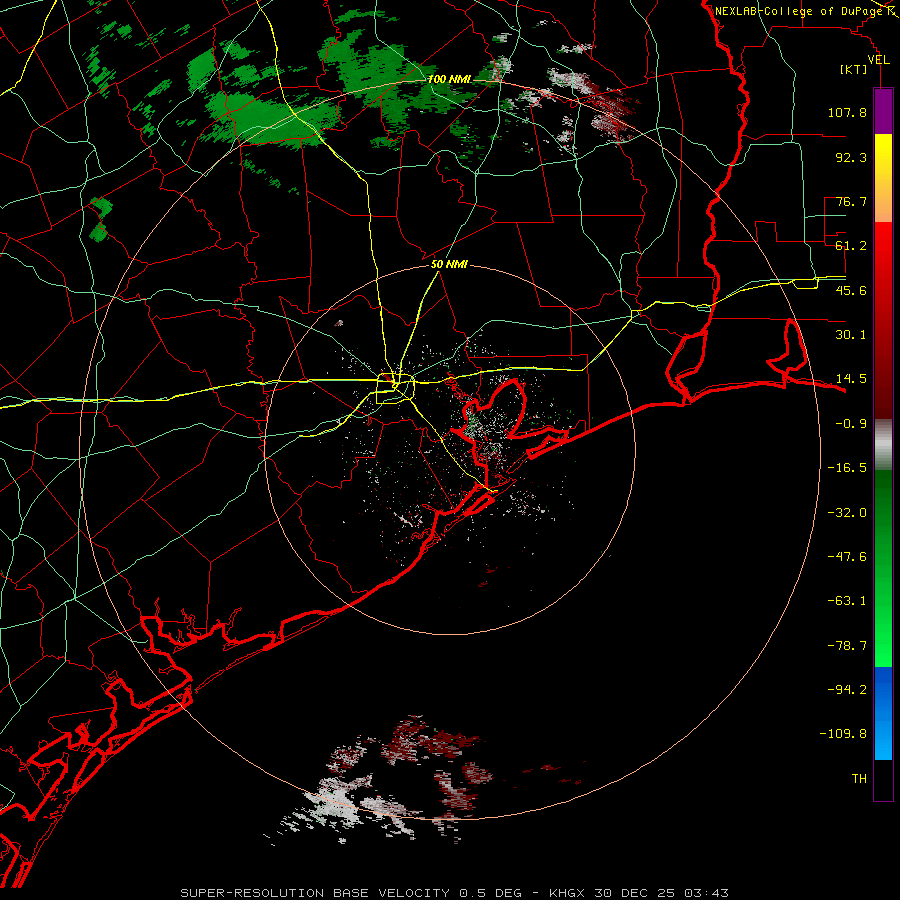Image resolution: width=900 pixels, height=900 pixels.
Task: Select the -63.1 velocity scale value
Action: click(x=847, y=601)
